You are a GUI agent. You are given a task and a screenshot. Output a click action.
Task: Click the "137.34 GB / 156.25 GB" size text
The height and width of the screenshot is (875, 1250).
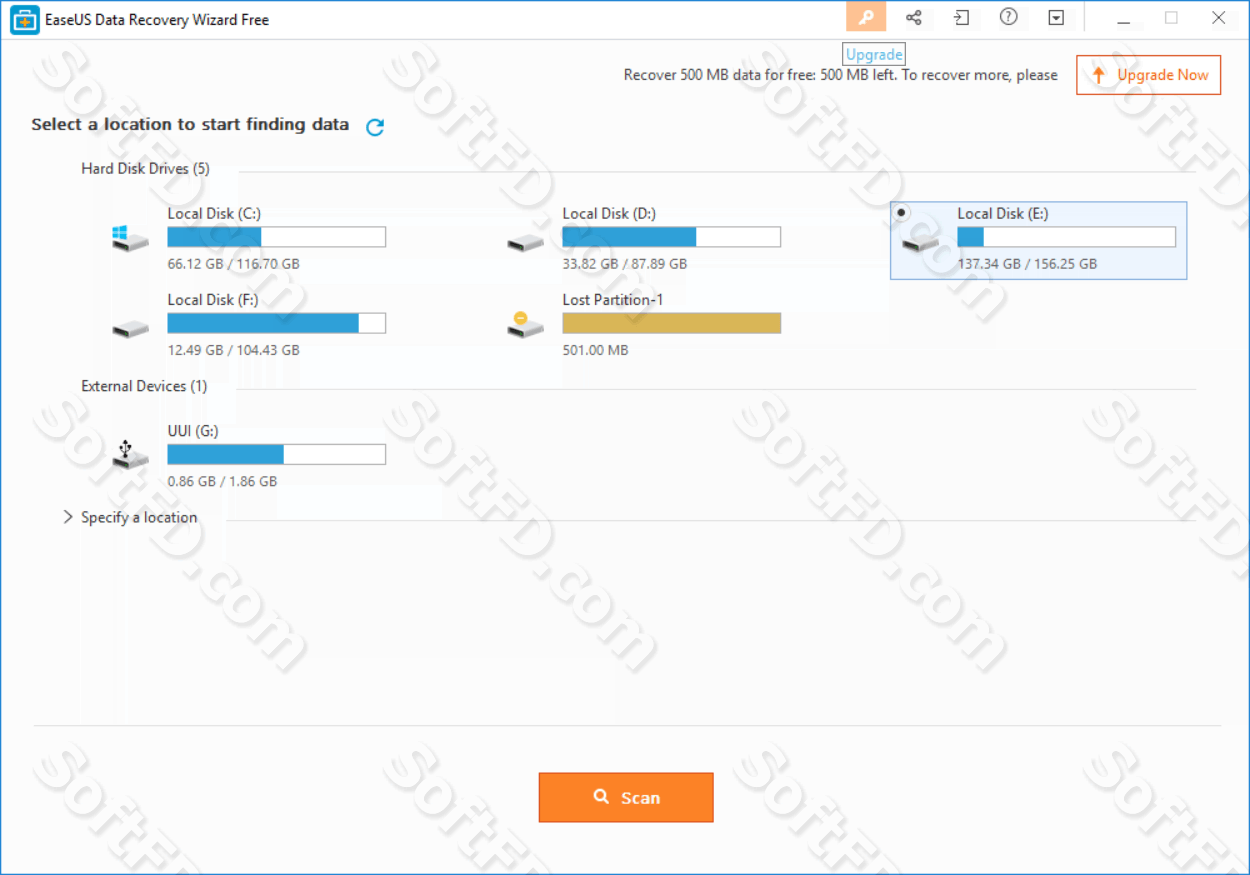pos(1027,264)
